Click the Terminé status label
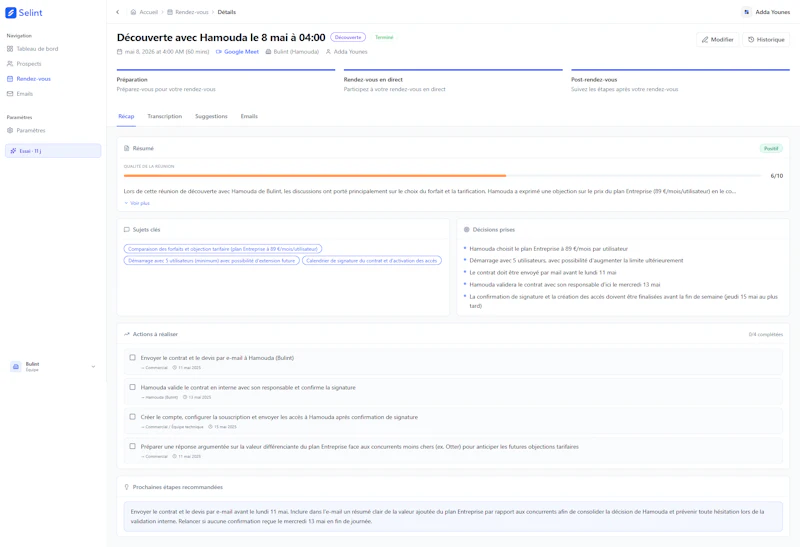This screenshot has width=800, height=547. [384, 37]
